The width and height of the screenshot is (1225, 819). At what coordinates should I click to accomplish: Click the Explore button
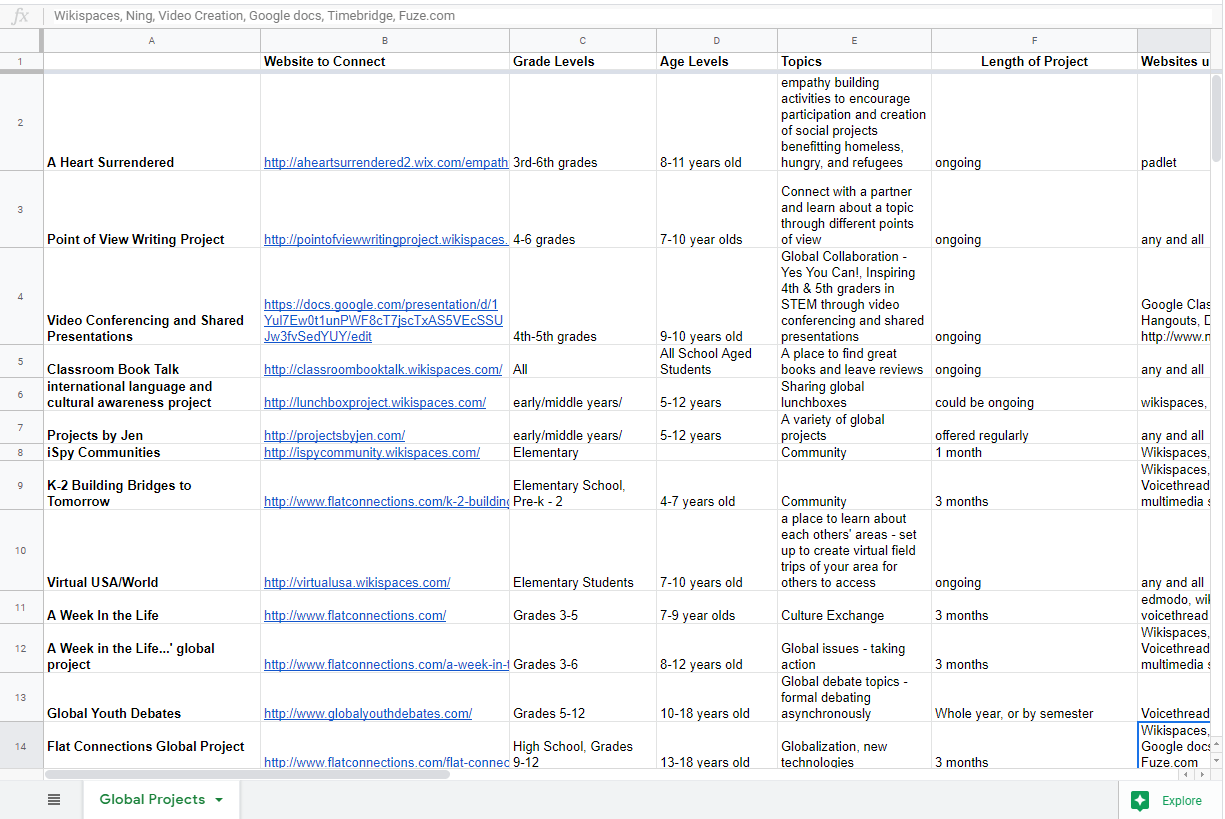point(1170,800)
